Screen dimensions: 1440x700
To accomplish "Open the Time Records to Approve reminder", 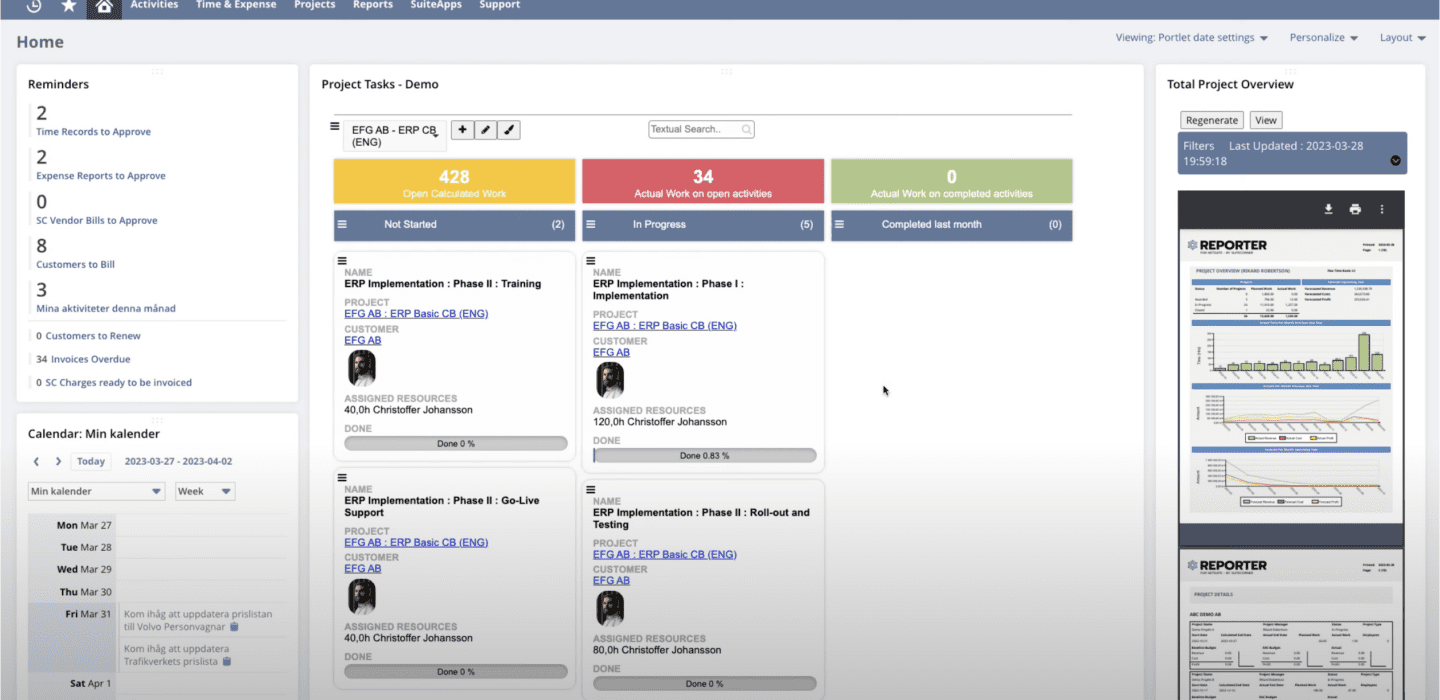I will coord(93,132).
